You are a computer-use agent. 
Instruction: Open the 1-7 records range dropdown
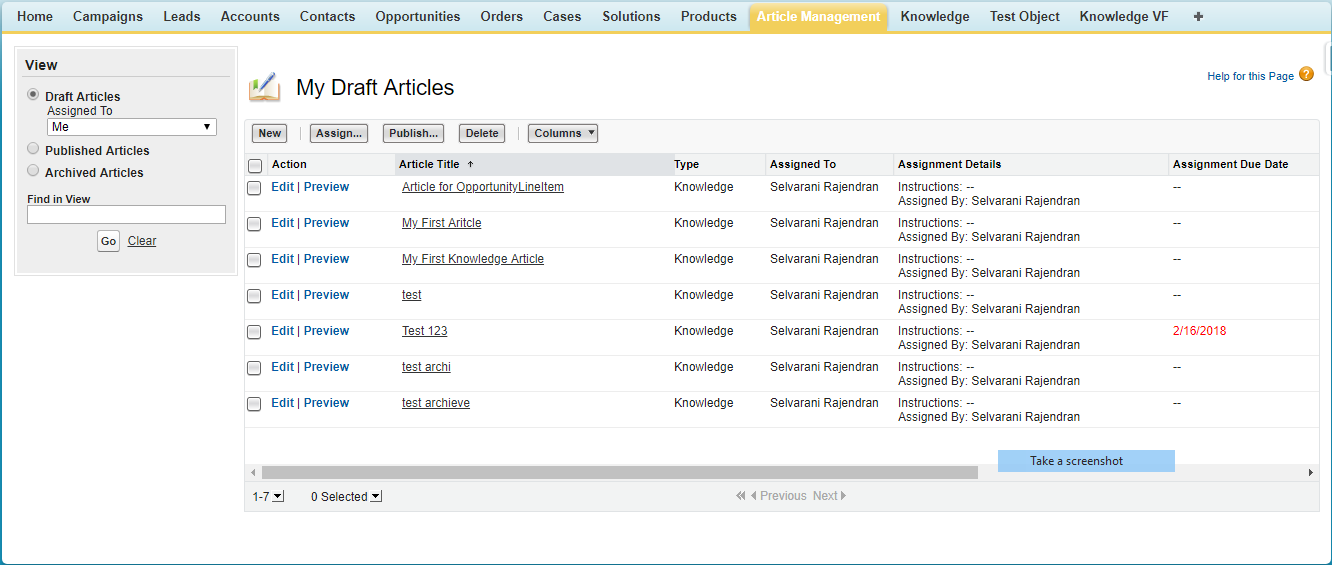point(278,497)
